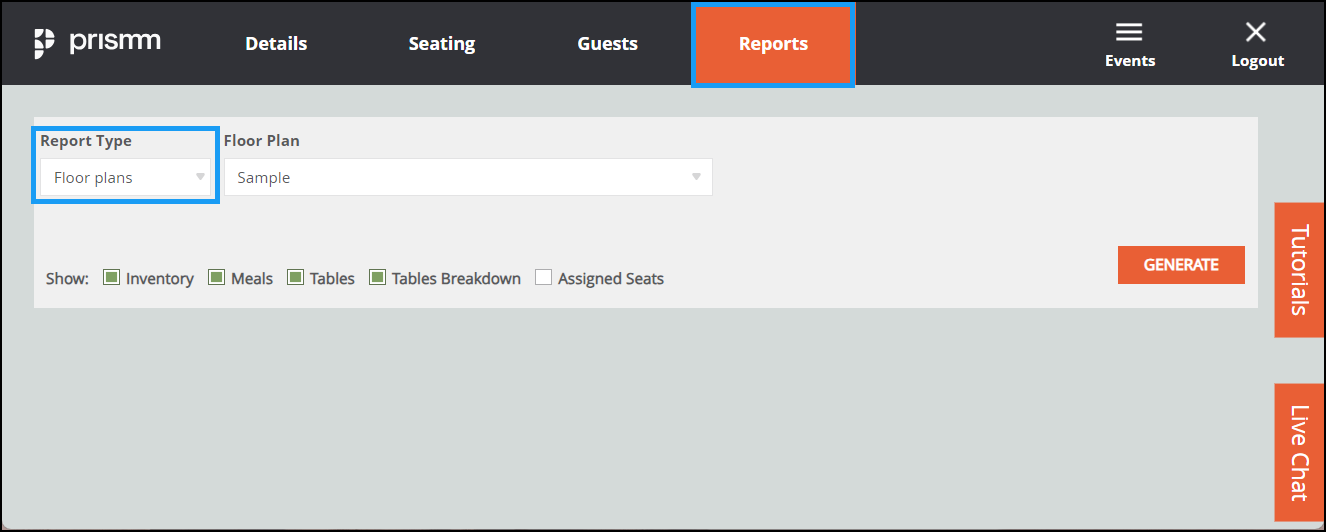The height and width of the screenshot is (532, 1326).
Task: Enable the Assigned Seats checkbox
Action: [543, 277]
